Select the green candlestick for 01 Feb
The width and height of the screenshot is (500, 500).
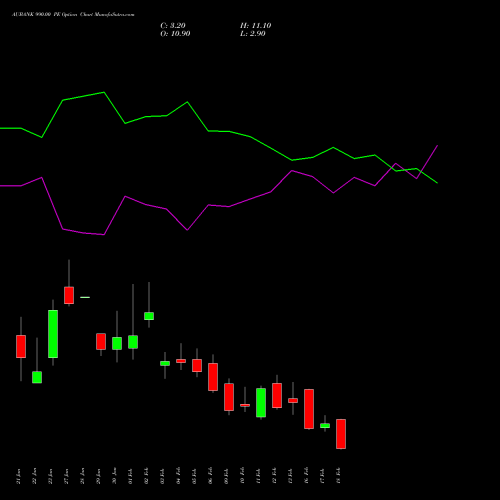[133, 342]
